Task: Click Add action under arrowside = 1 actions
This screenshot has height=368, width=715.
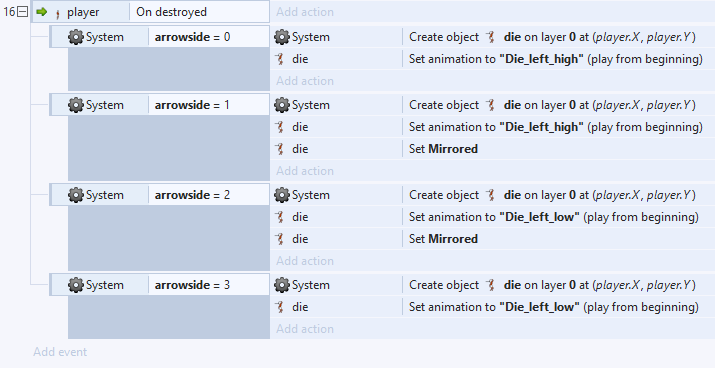Action: click(305, 171)
